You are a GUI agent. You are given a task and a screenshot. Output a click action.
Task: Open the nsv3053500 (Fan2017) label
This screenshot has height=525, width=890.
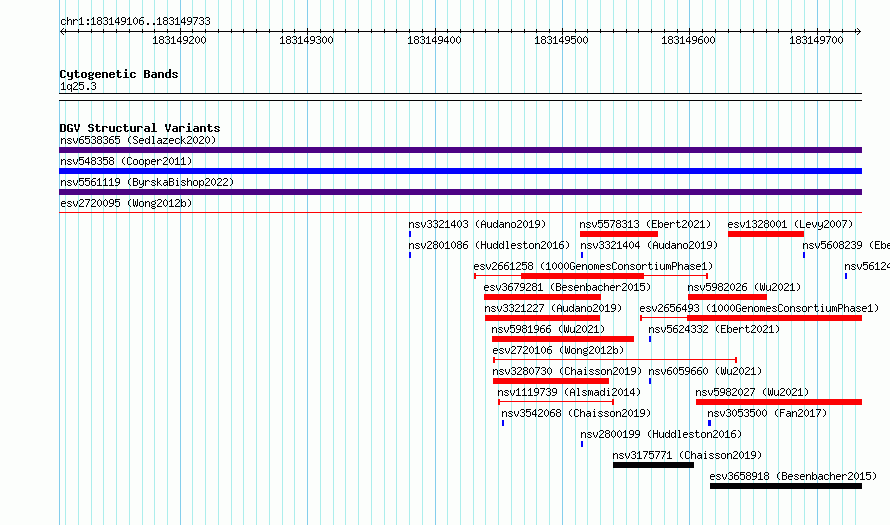pyautogui.click(x=767, y=413)
